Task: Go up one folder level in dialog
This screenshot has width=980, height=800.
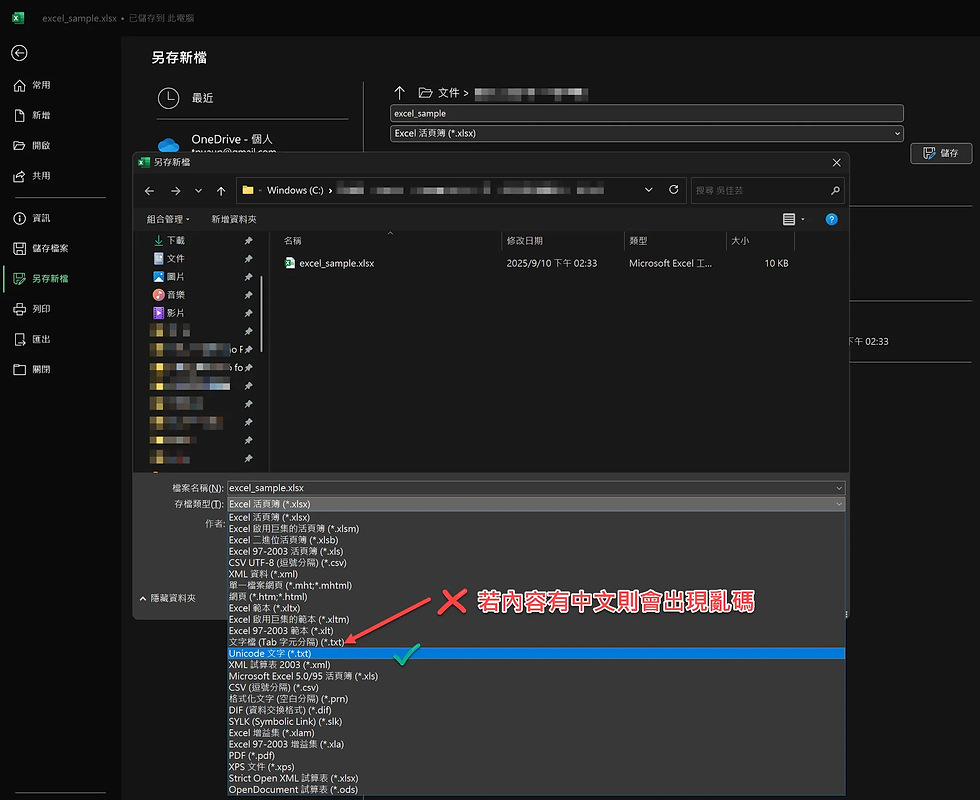Action: (x=221, y=191)
